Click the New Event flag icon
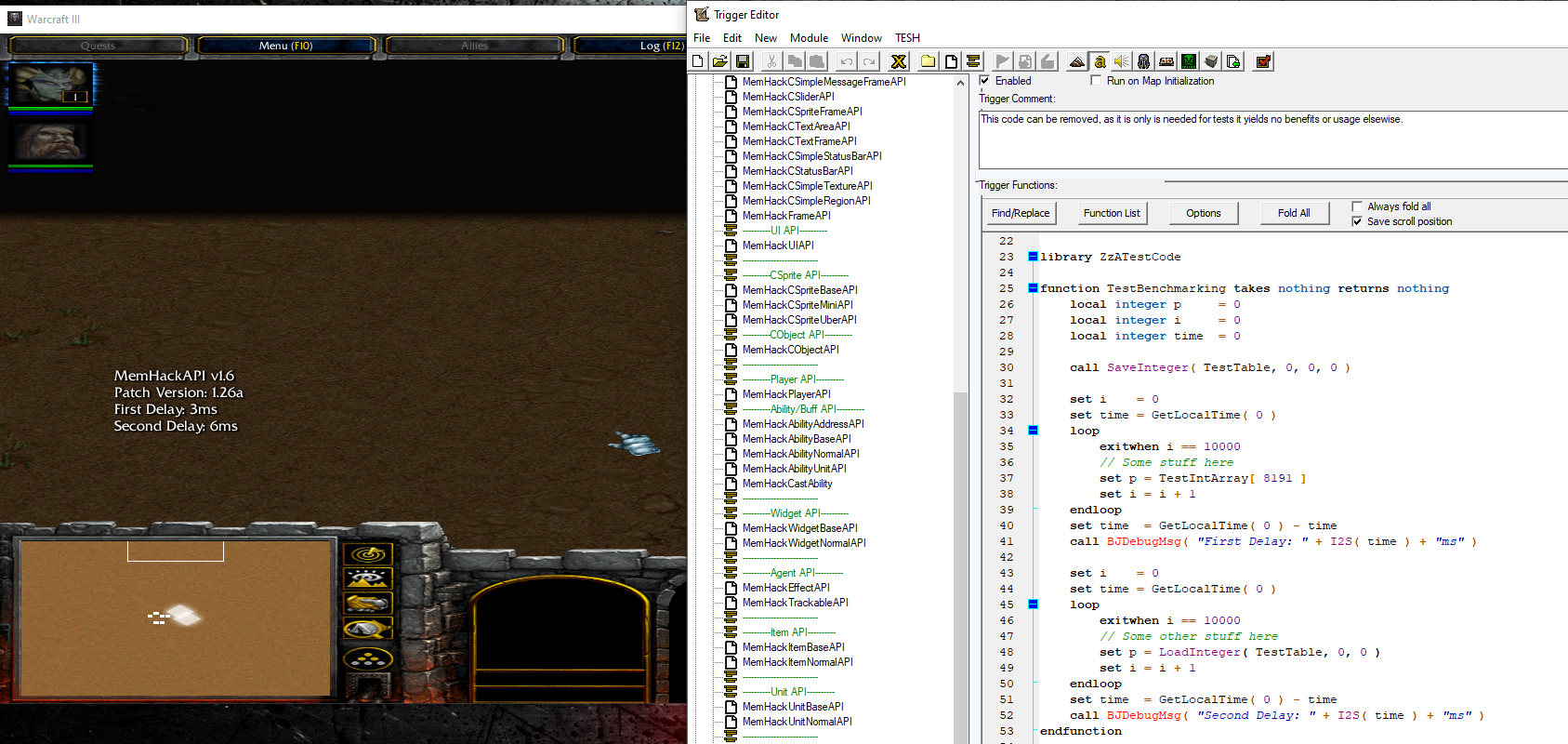This screenshot has height=744, width=1568. pyautogui.click(x=1003, y=61)
